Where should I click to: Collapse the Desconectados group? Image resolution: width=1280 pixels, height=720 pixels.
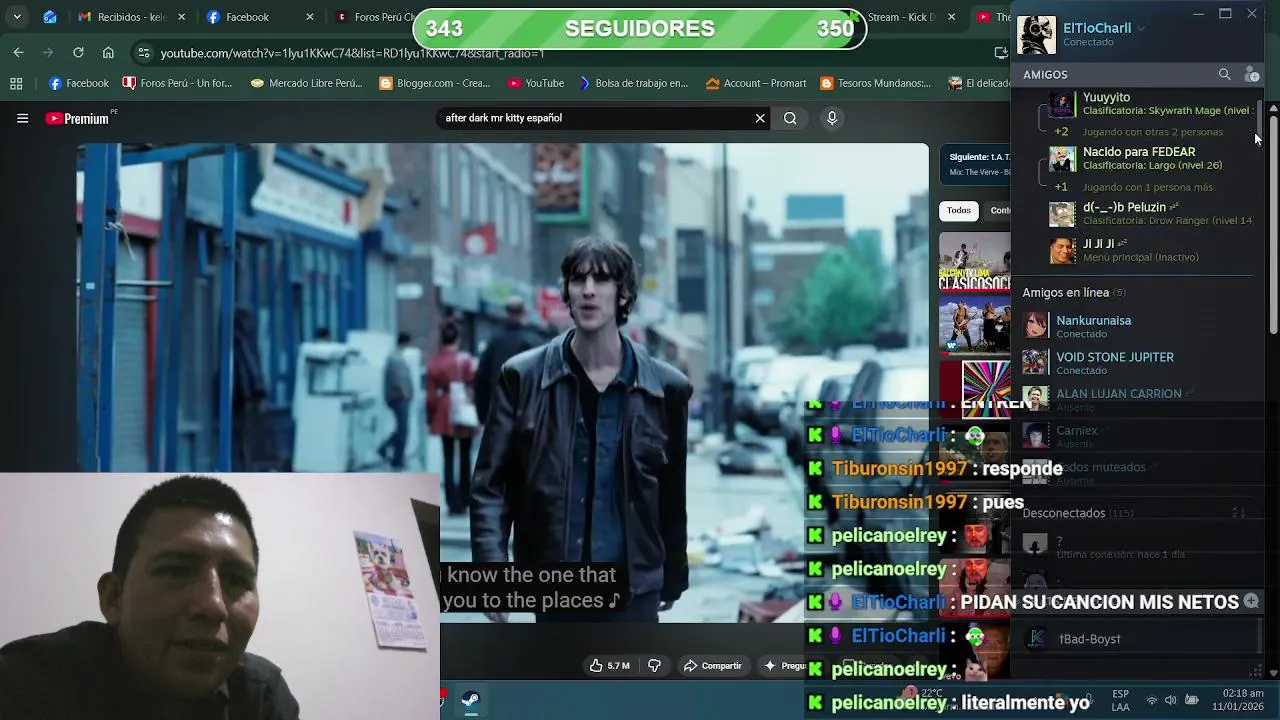tap(1077, 513)
